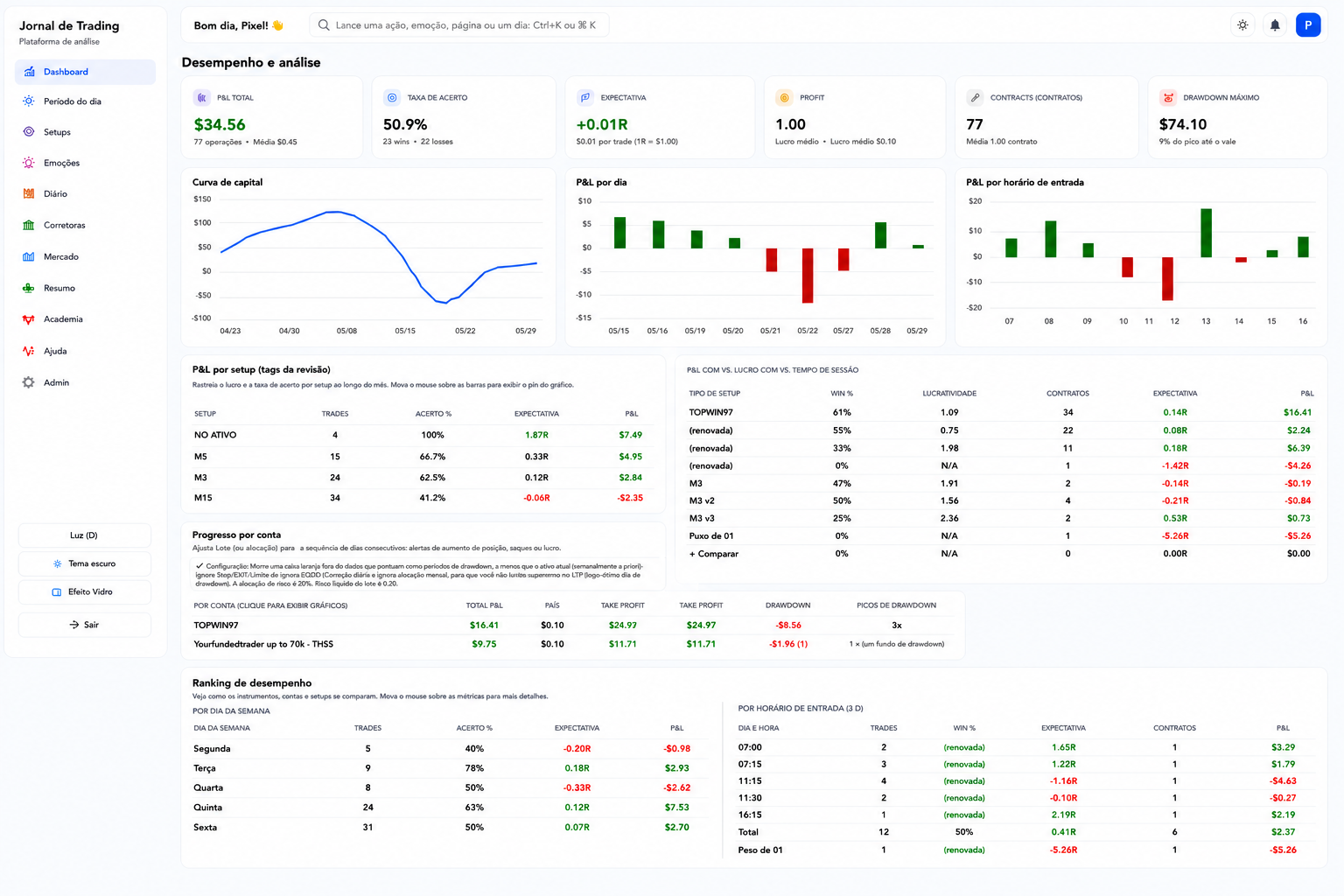Toggle light theme sun icon in header
The height and width of the screenshot is (896, 1344).
(x=1242, y=25)
